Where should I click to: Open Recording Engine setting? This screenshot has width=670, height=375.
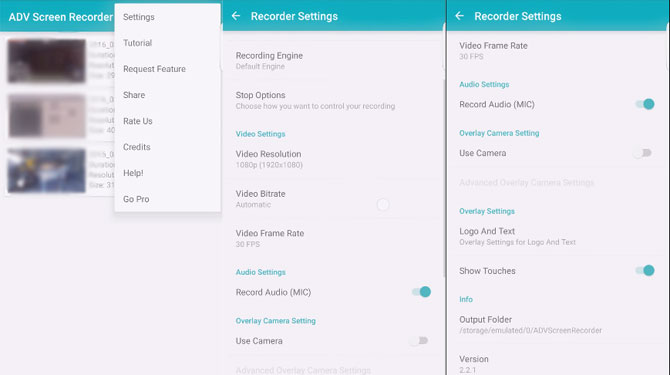[333, 61]
